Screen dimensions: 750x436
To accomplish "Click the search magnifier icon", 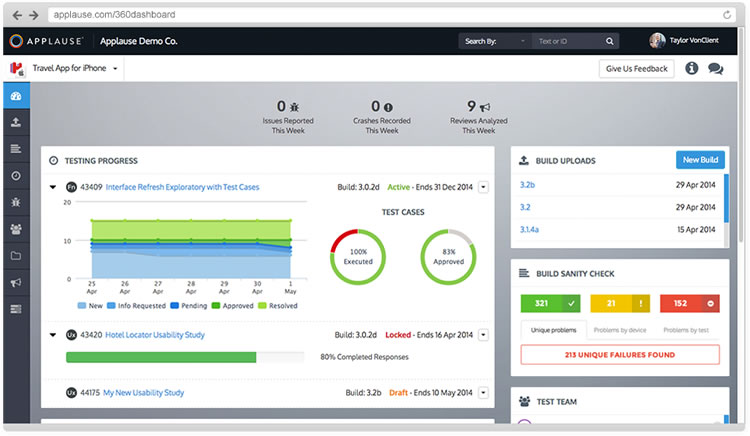I will coord(609,41).
